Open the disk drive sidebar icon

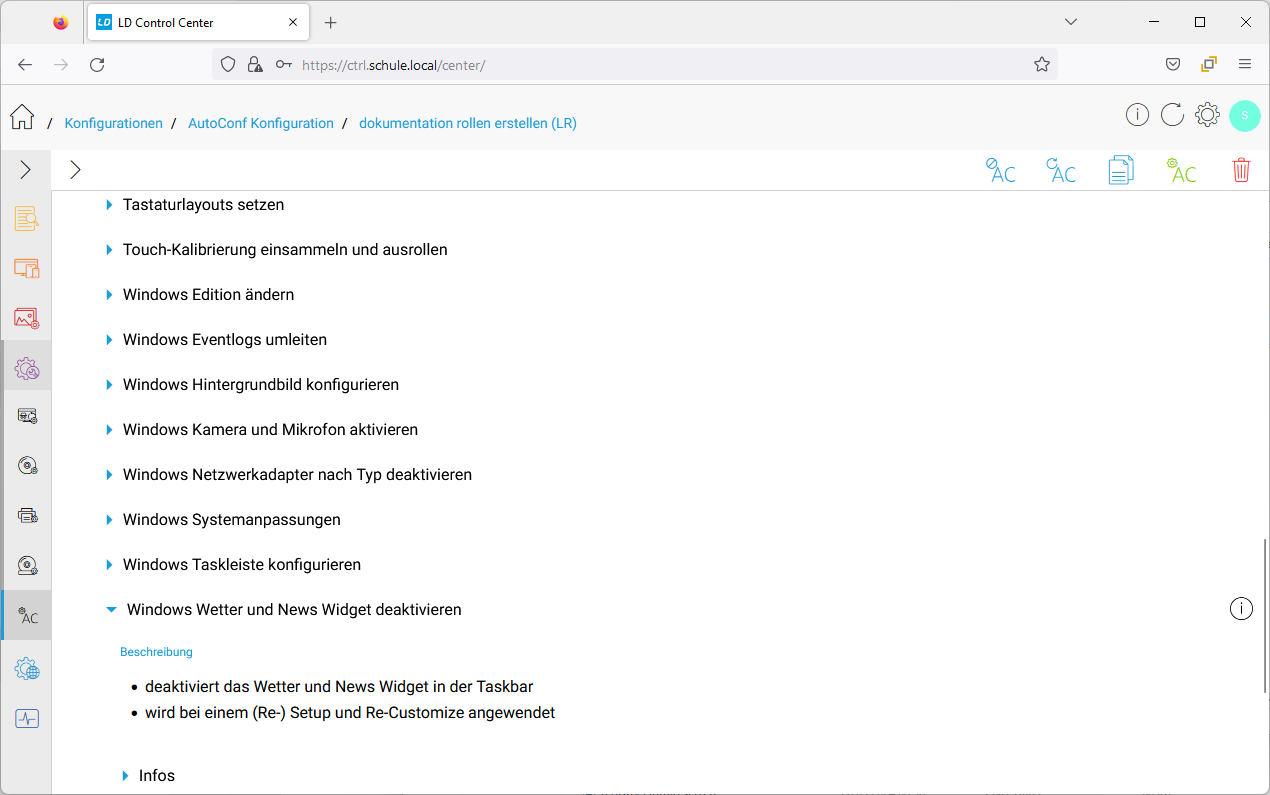click(27, 566)
